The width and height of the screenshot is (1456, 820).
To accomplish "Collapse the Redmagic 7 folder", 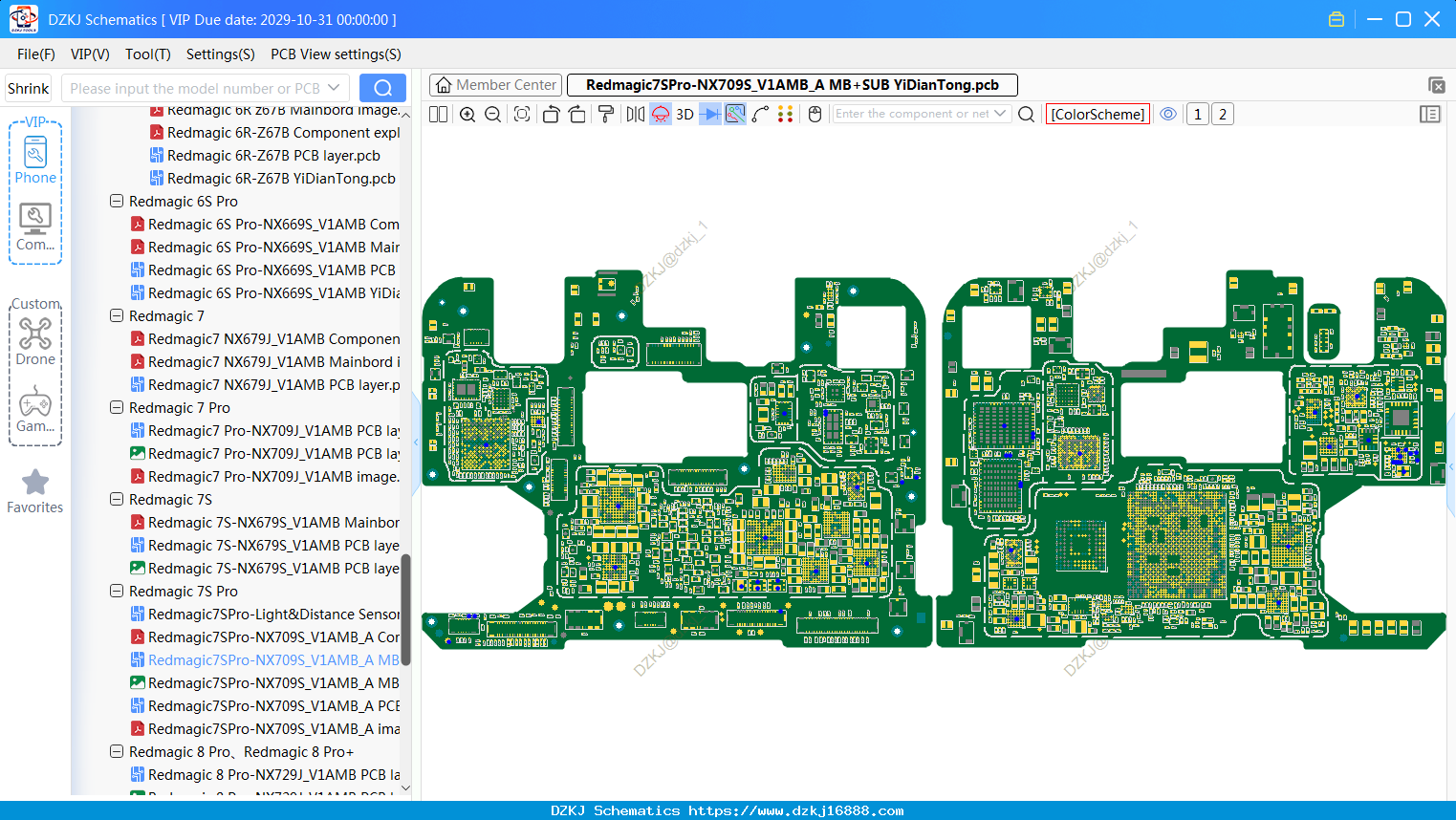I will (117, 316).
